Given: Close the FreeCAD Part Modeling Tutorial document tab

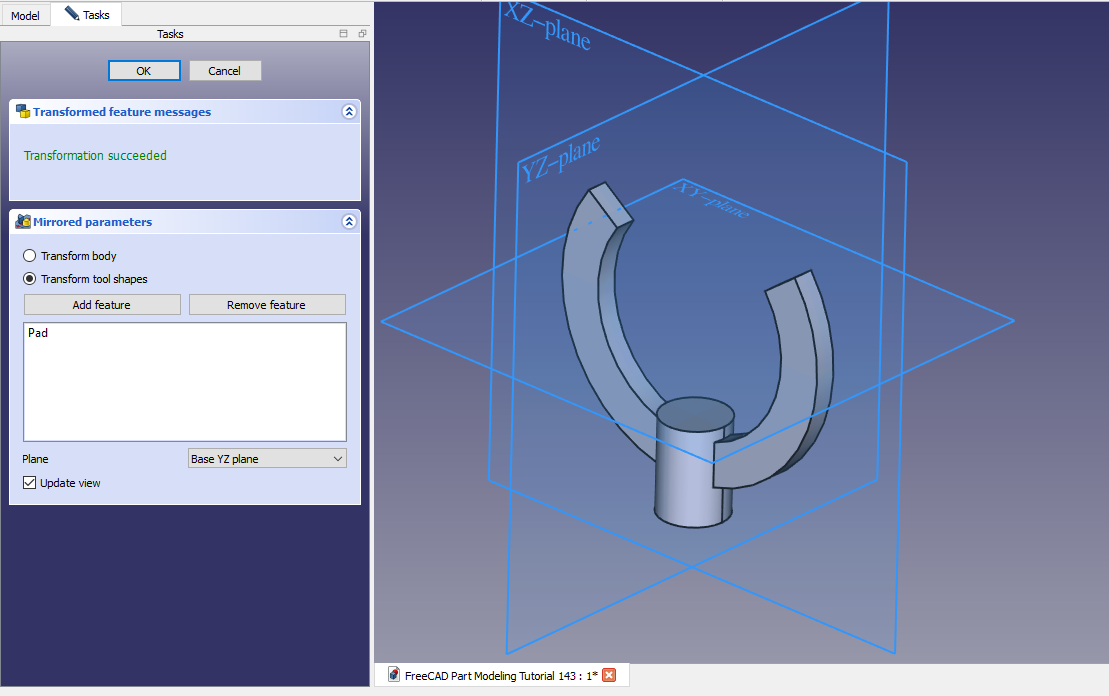Looking at the screenshot, I should coord(609,675).
